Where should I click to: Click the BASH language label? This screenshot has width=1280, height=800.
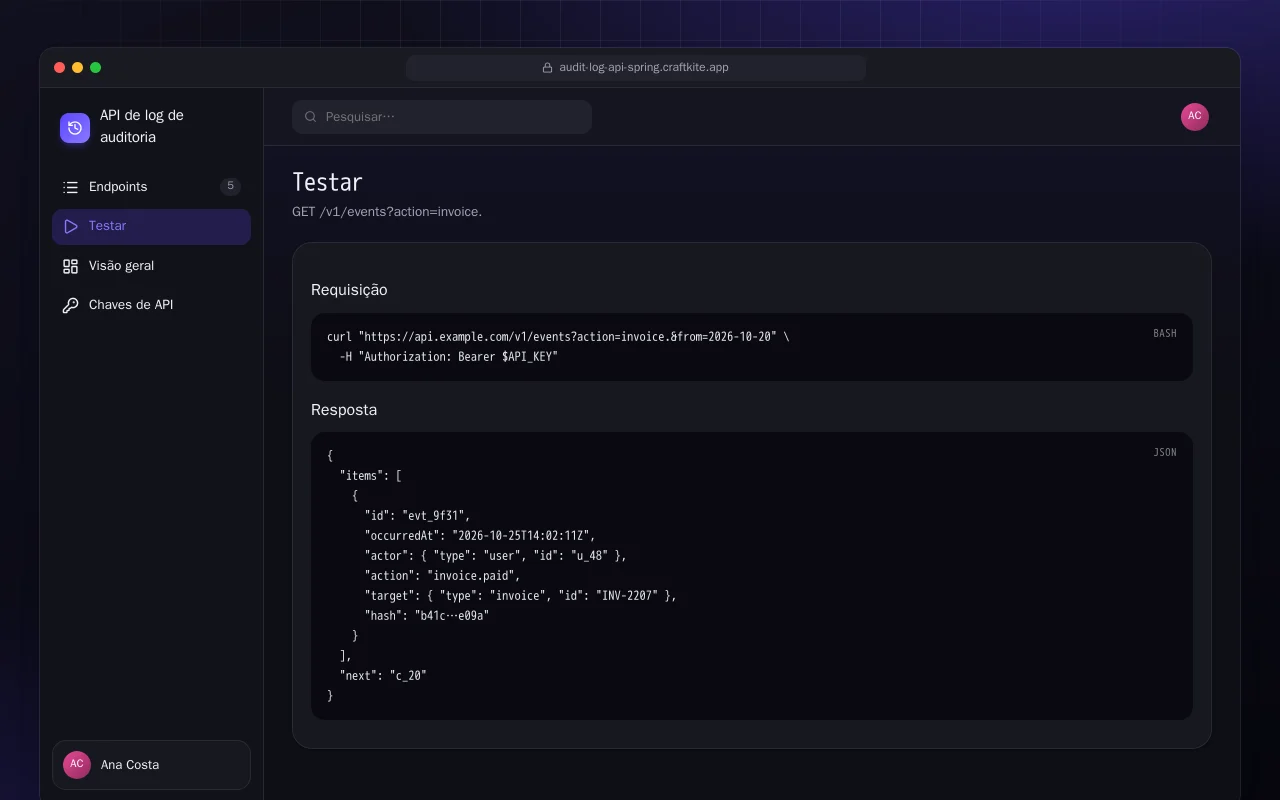(1165, 334)
